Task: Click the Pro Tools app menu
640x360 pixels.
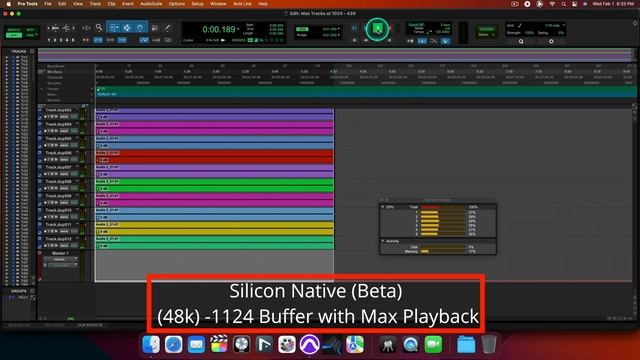Action: tap(27, 4)
